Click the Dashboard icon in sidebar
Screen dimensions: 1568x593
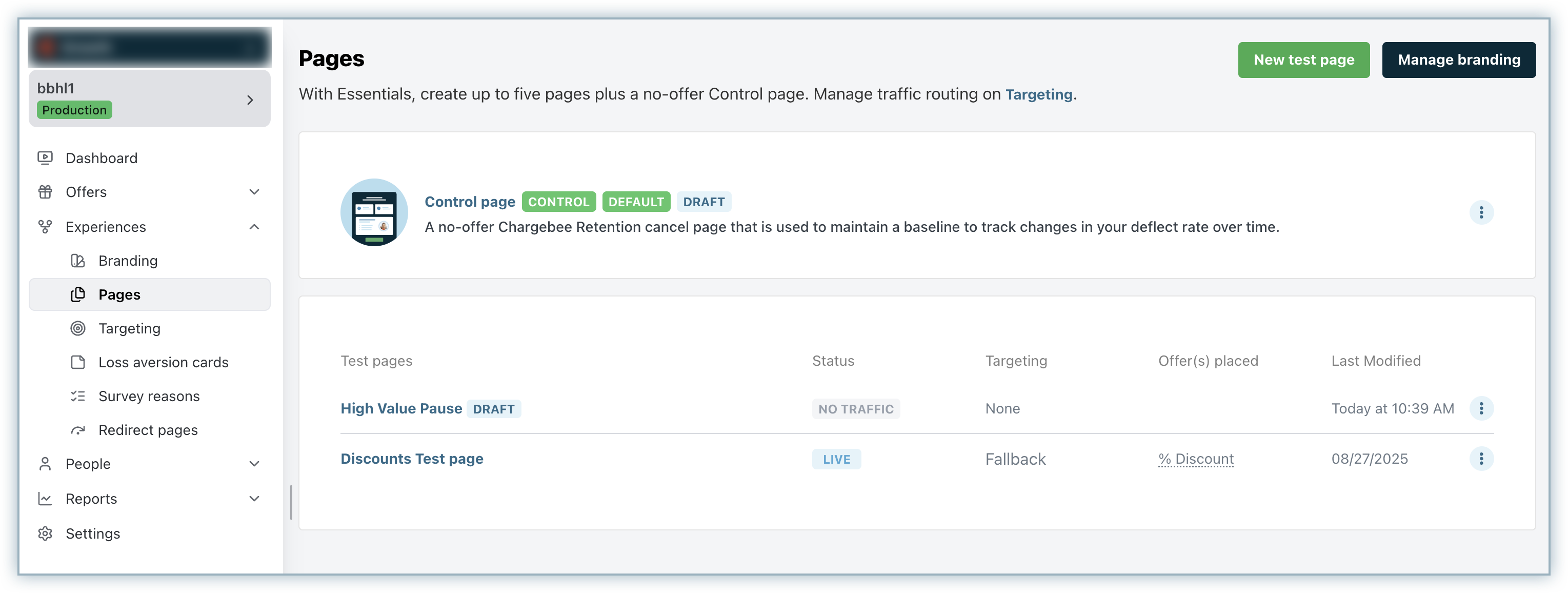coord(45,159)
